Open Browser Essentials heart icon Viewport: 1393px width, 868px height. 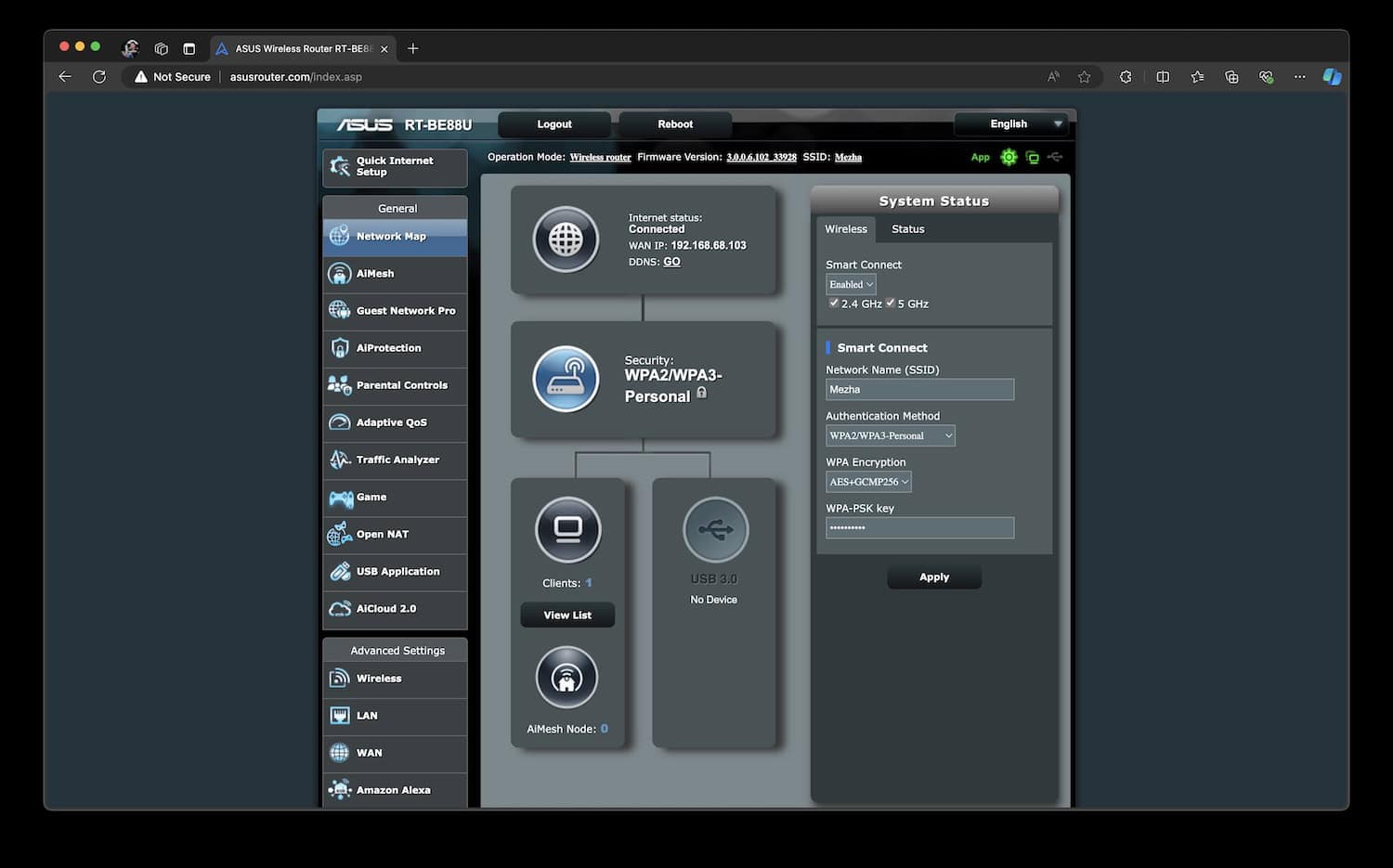(x=1266, y=77)
